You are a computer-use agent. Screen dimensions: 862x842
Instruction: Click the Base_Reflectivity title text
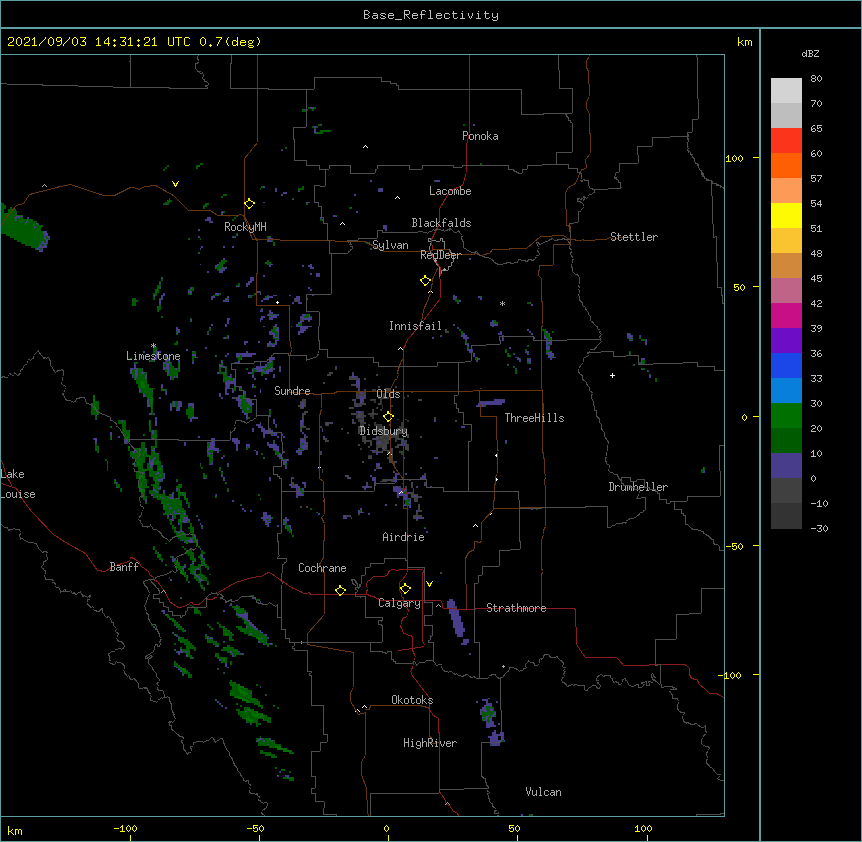430,15
